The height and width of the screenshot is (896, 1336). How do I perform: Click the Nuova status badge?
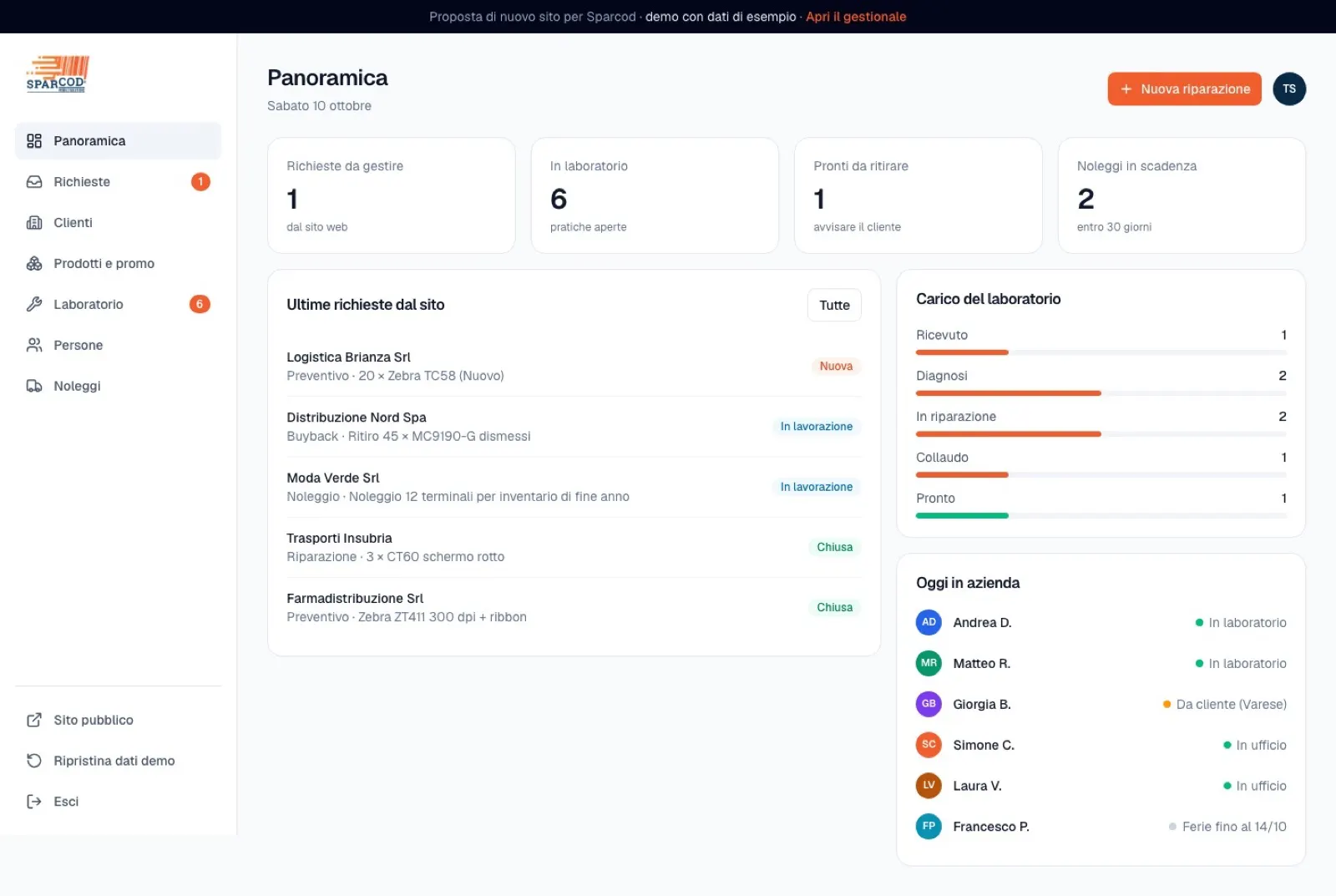pos(836,367)
